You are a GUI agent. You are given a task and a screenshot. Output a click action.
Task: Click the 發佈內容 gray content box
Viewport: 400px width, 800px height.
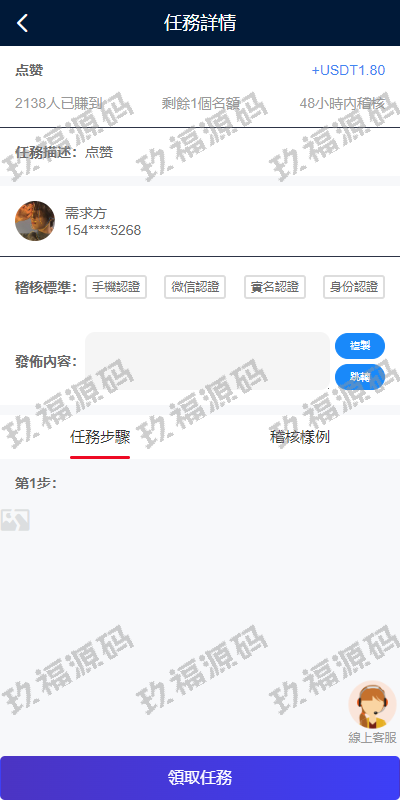(x=207, y=361)
